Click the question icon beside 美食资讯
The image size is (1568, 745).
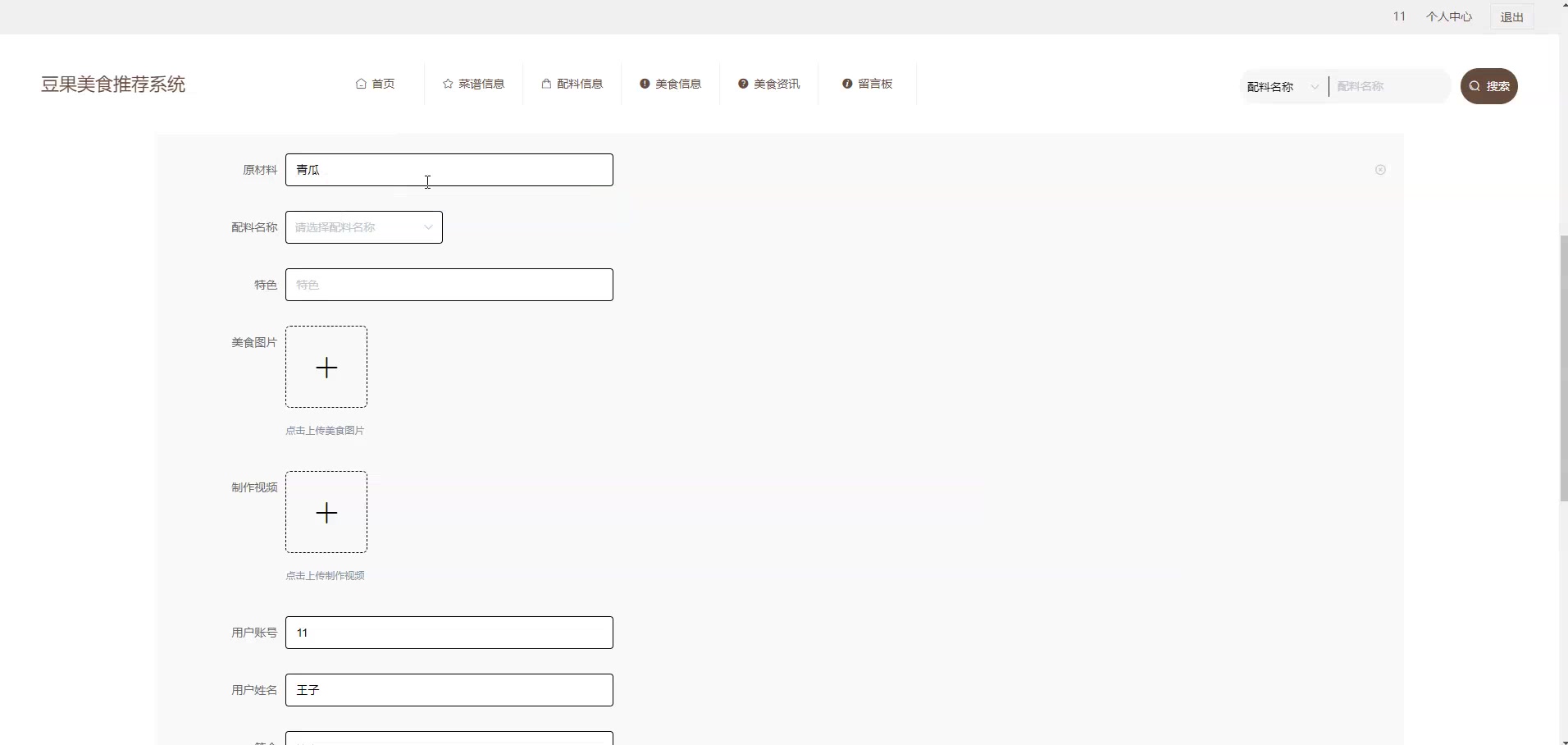743,84
